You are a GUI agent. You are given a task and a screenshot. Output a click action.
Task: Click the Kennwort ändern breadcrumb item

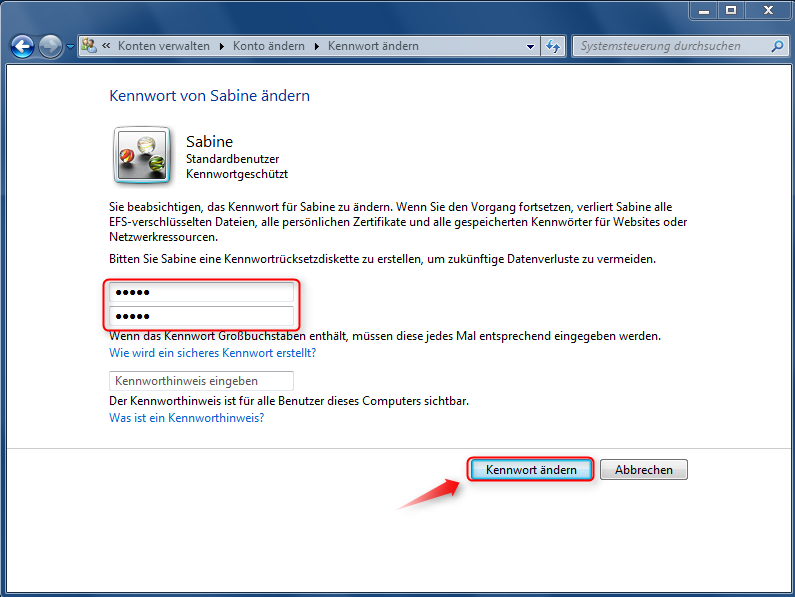[373, 47]
